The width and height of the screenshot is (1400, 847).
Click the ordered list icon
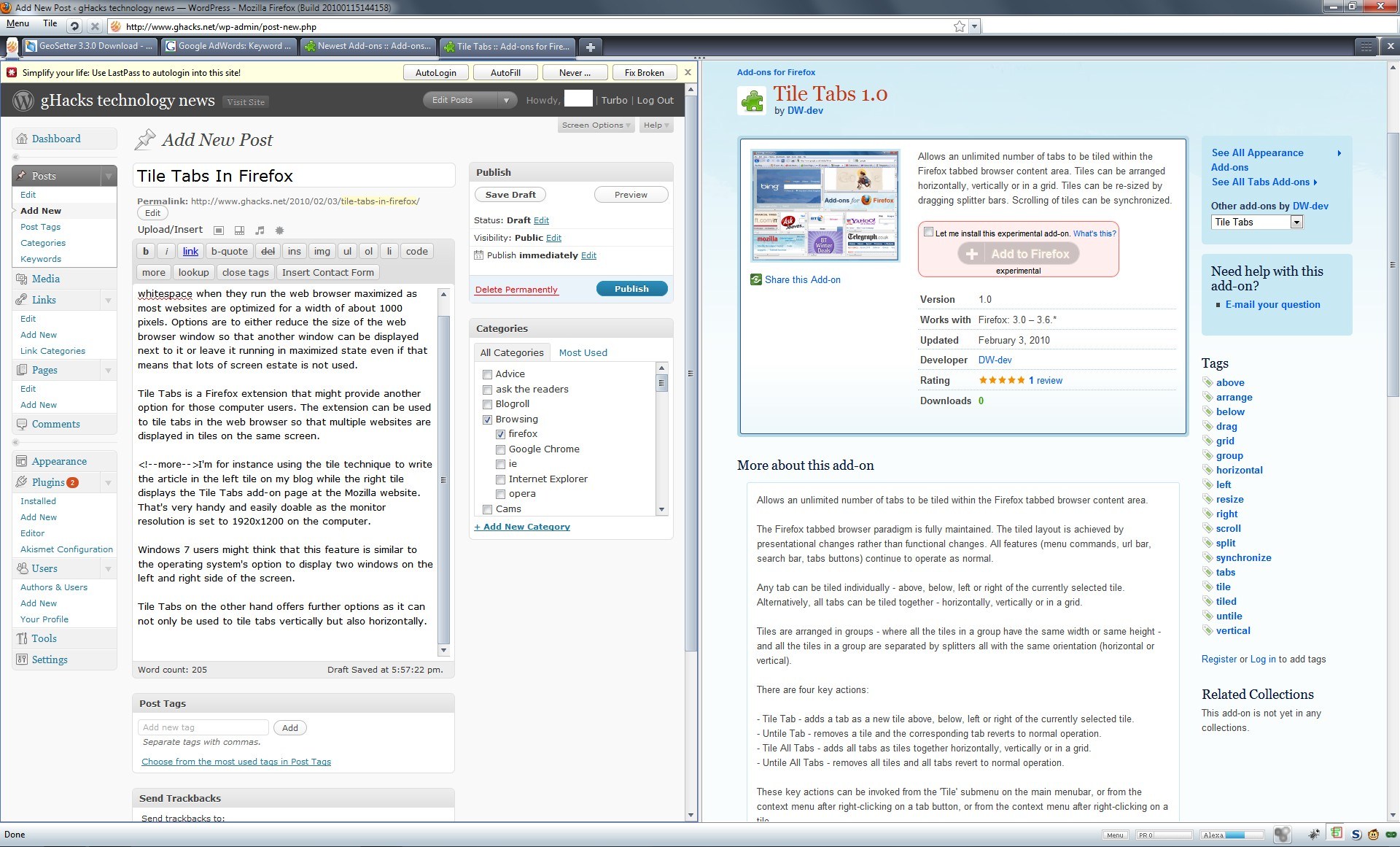click(x=370, y=251)
